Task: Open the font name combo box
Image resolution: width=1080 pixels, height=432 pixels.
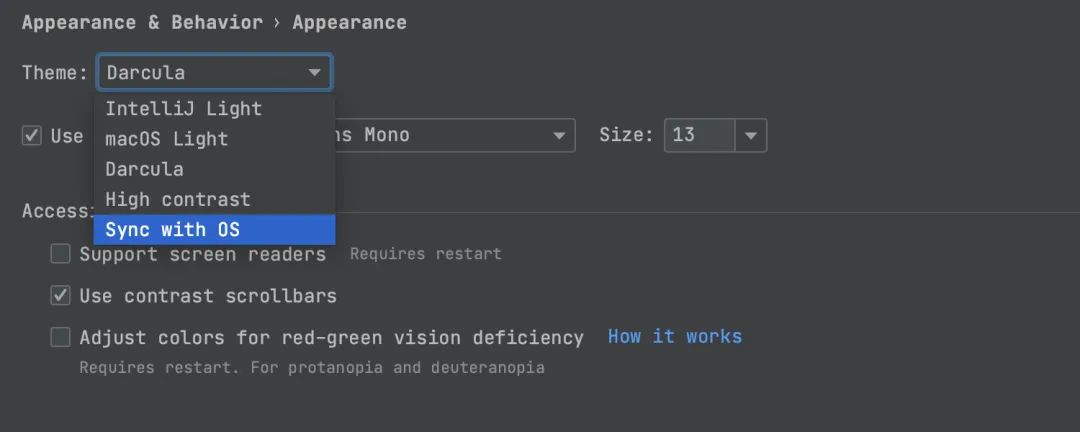Action: coord(450,135)
